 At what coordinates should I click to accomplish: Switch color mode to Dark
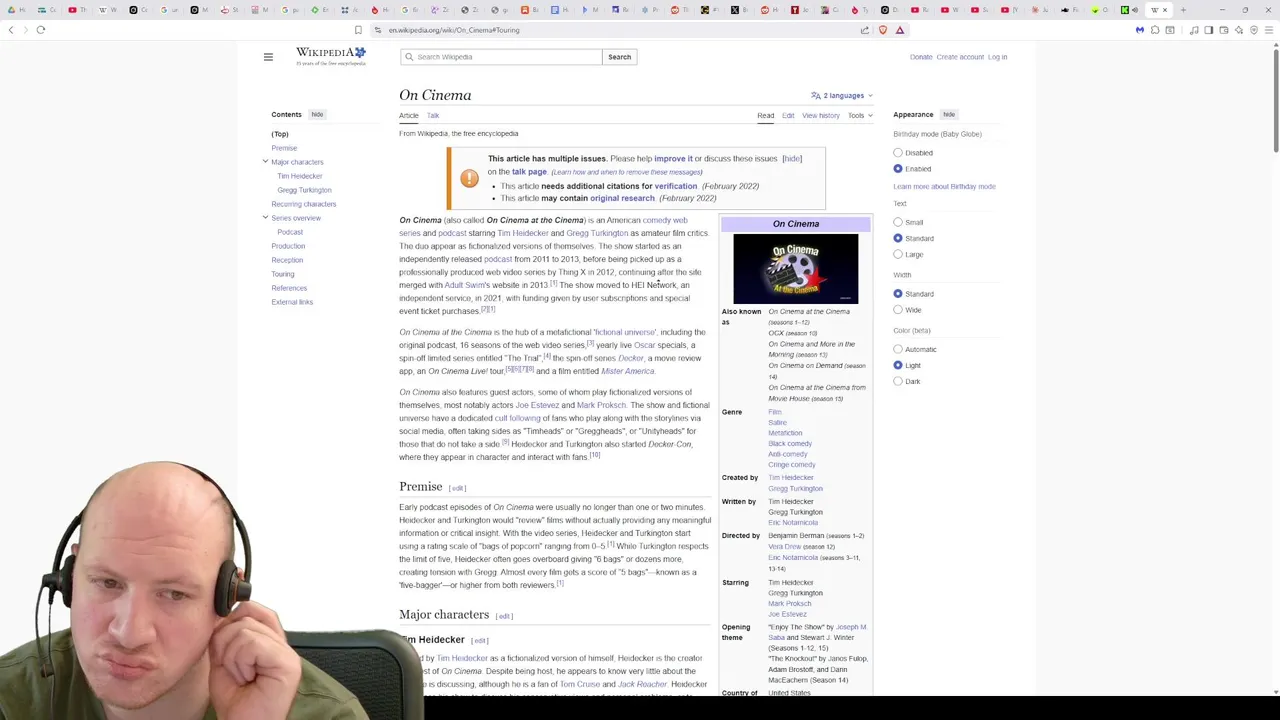pos(898,381)
